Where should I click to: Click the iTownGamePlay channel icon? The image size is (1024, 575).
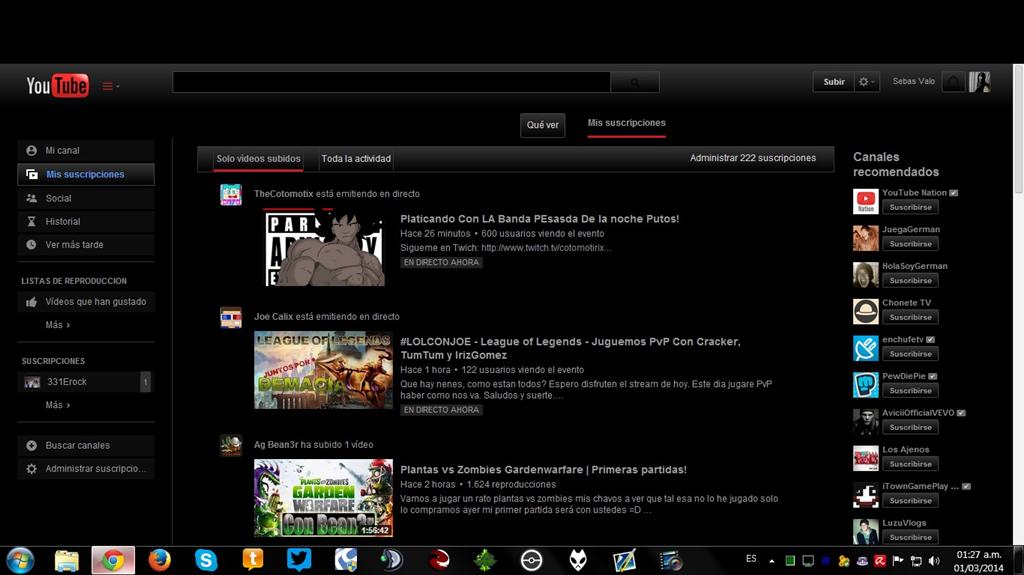click(x=865, y=495)
